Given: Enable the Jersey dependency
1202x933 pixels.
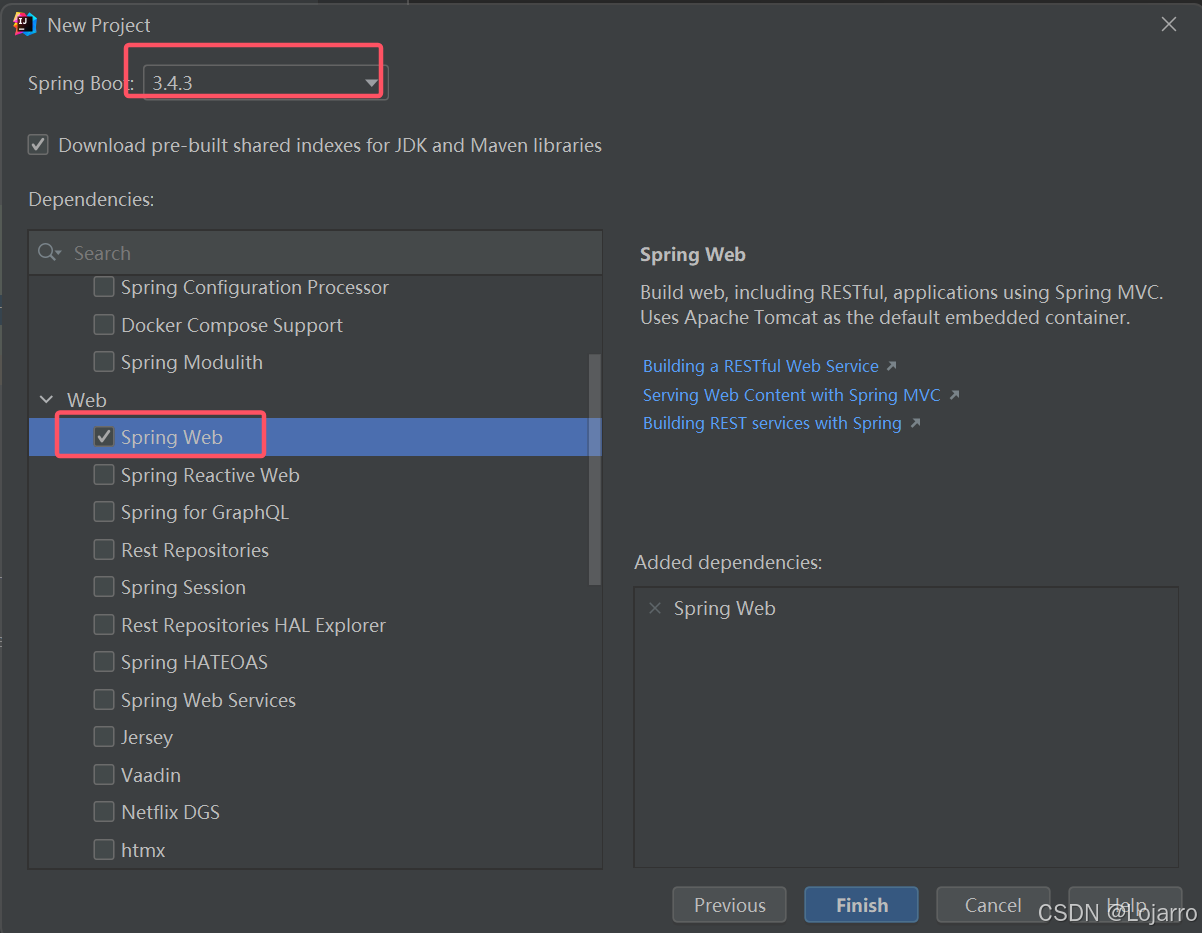Looking at the screenshot, I should click(x=103, y=737).
